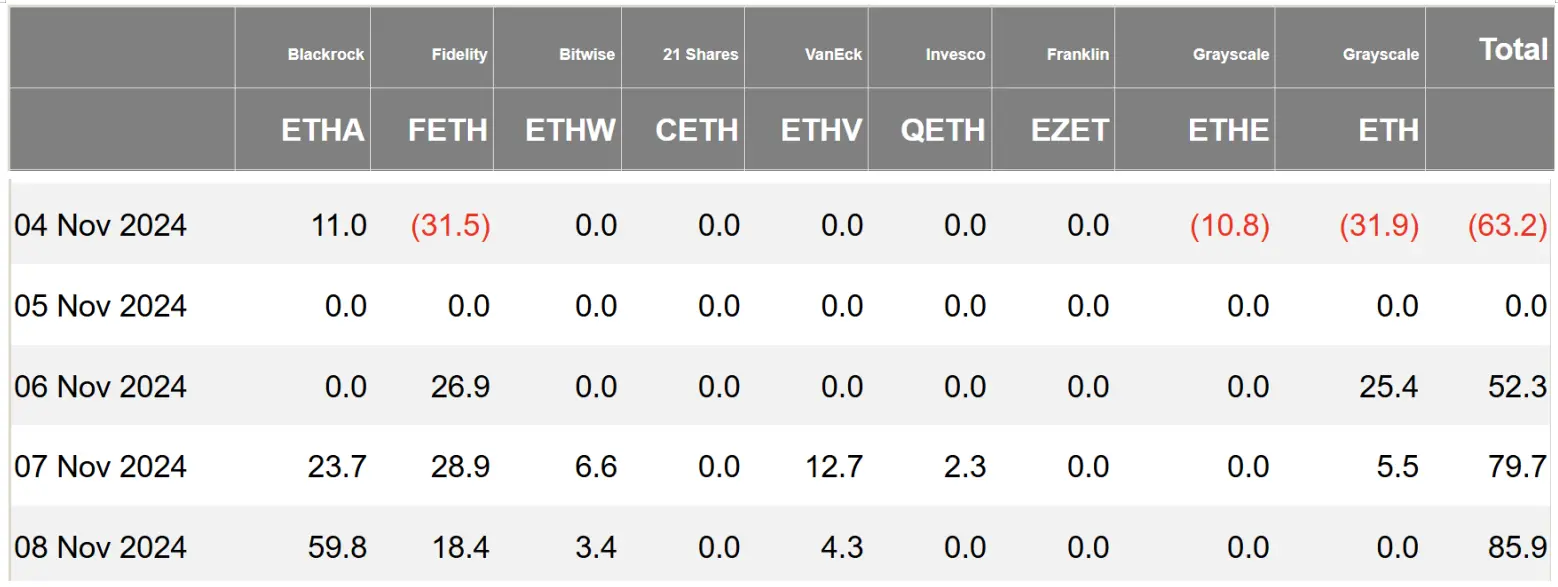The width and height of the screenshot is (1558, 587).
Task: Click the 04 Nov 2024 date cell
Action: pyautogui.click(x=100, y=225)
